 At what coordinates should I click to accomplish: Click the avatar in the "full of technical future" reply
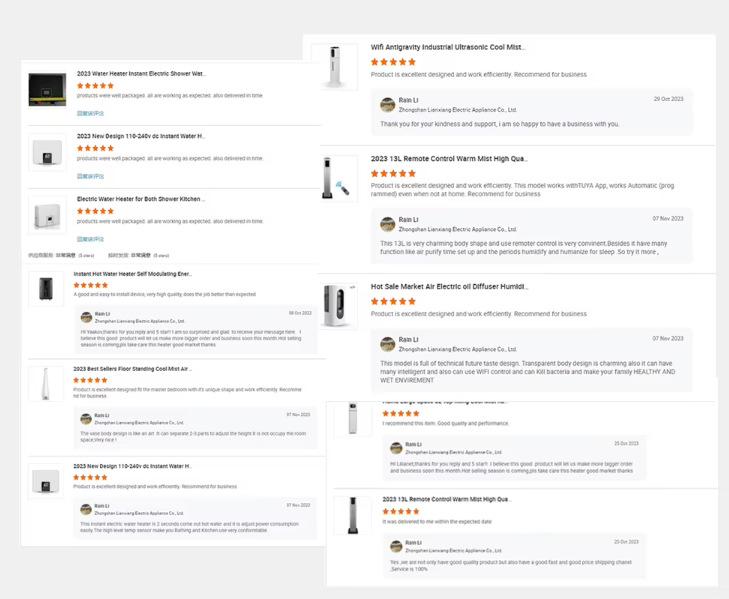(x=387, y=344)
